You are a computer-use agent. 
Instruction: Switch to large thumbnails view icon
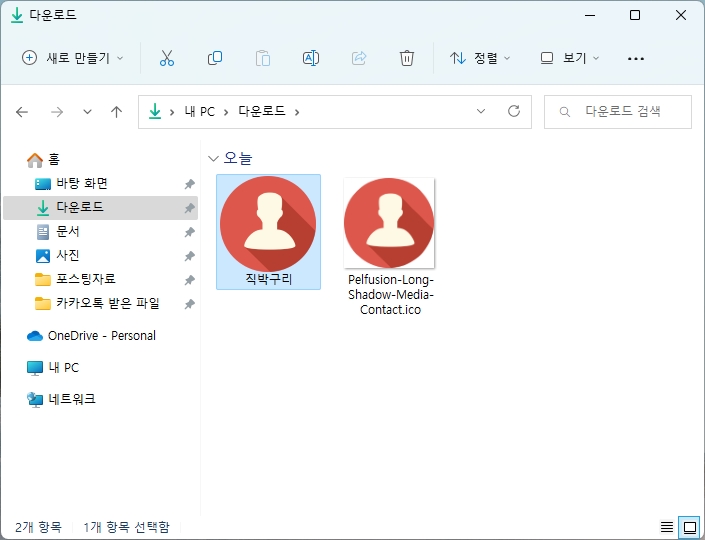pyautogui.click(x=690, y=527)
